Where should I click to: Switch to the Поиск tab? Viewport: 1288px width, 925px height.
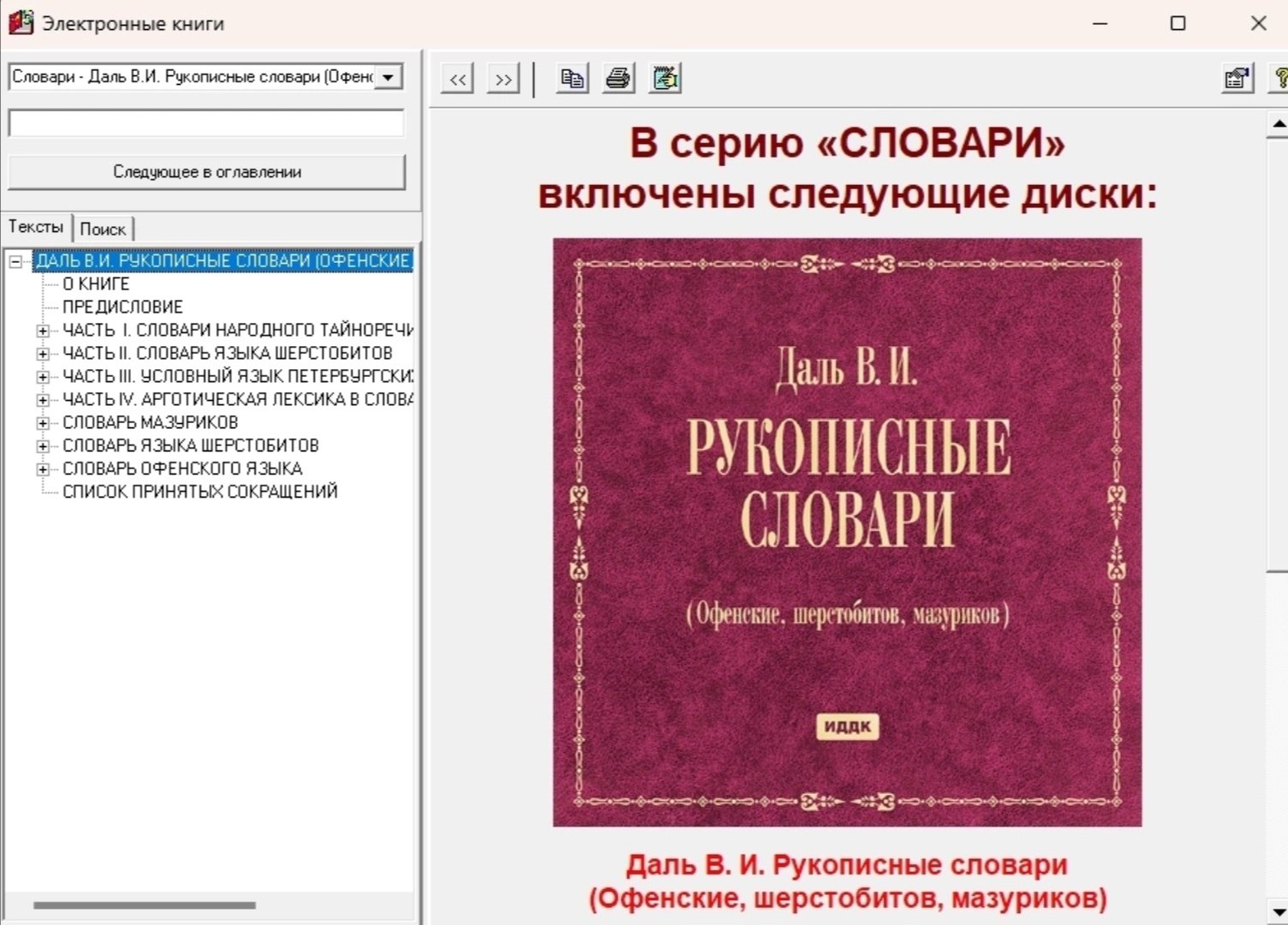[x=103, y=229]
